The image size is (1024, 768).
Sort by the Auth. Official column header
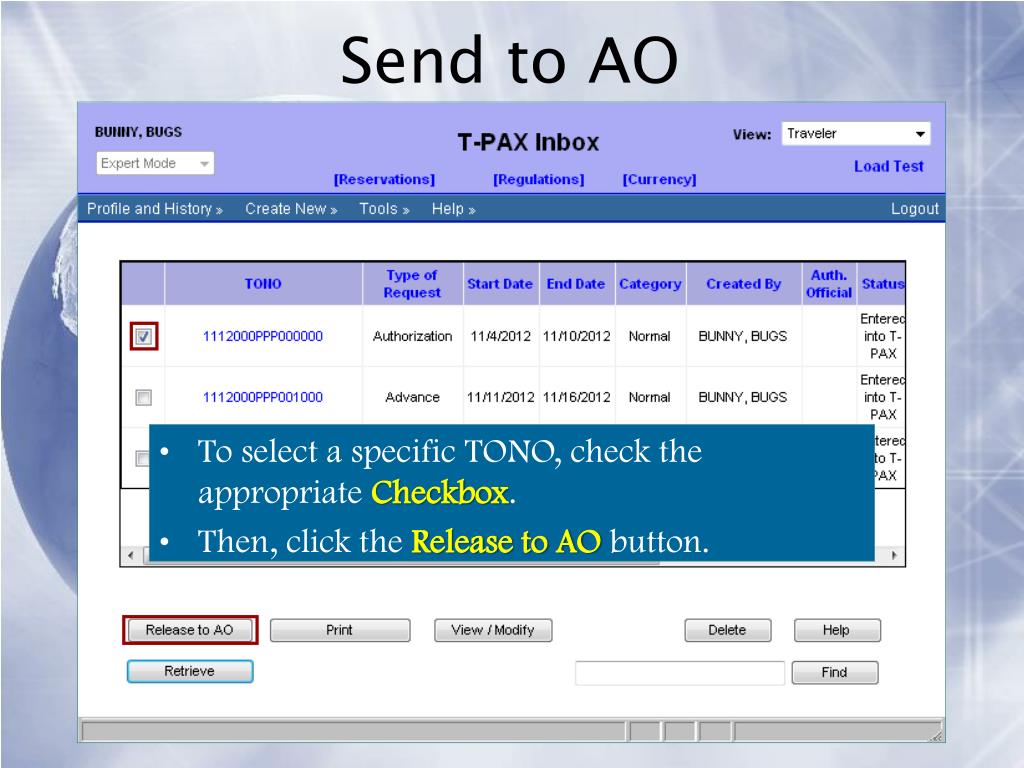(829, 284)
